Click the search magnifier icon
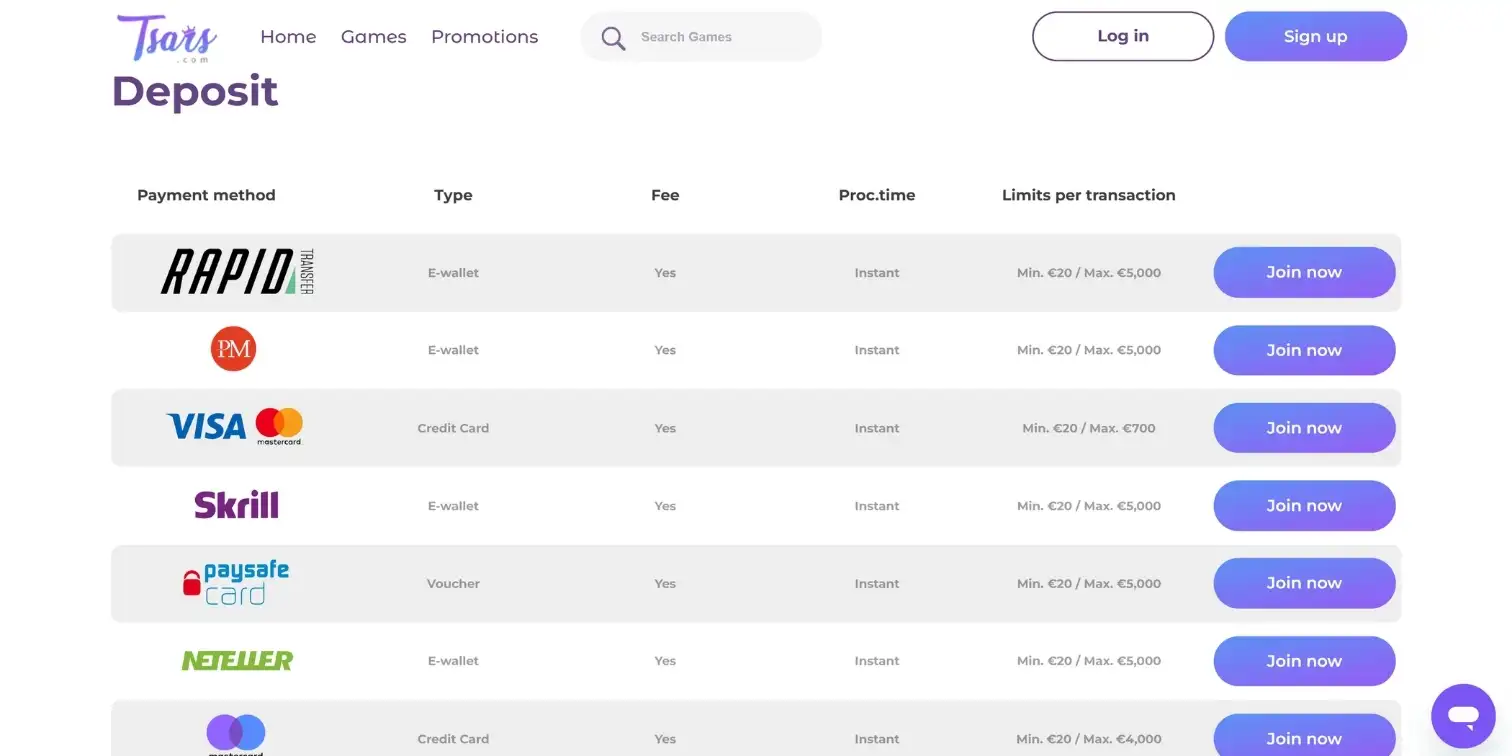The width and height of the screenshot is (1512, 756). point(613,38)
